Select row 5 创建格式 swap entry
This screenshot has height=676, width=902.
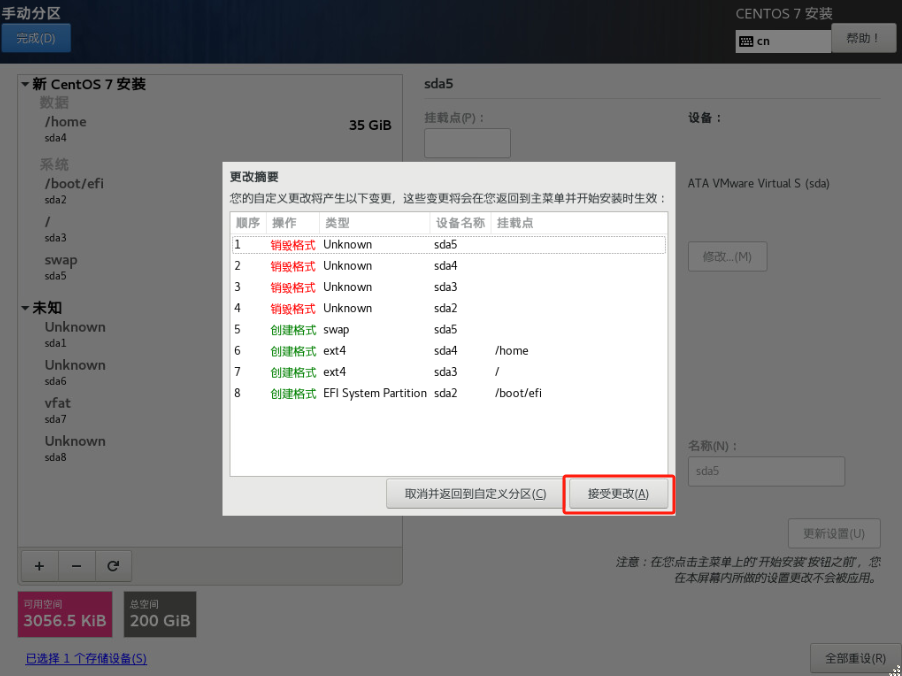447,330
